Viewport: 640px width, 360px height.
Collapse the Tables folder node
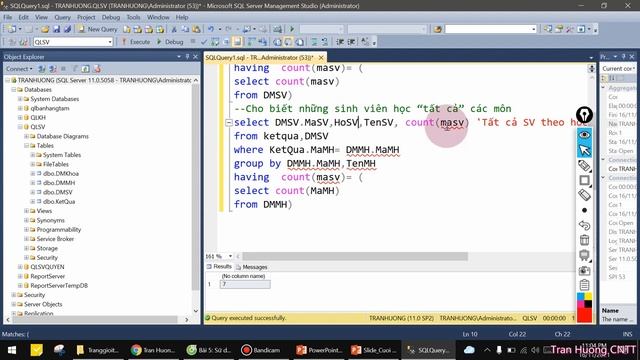pyautogui.click(x=26, y=146)
